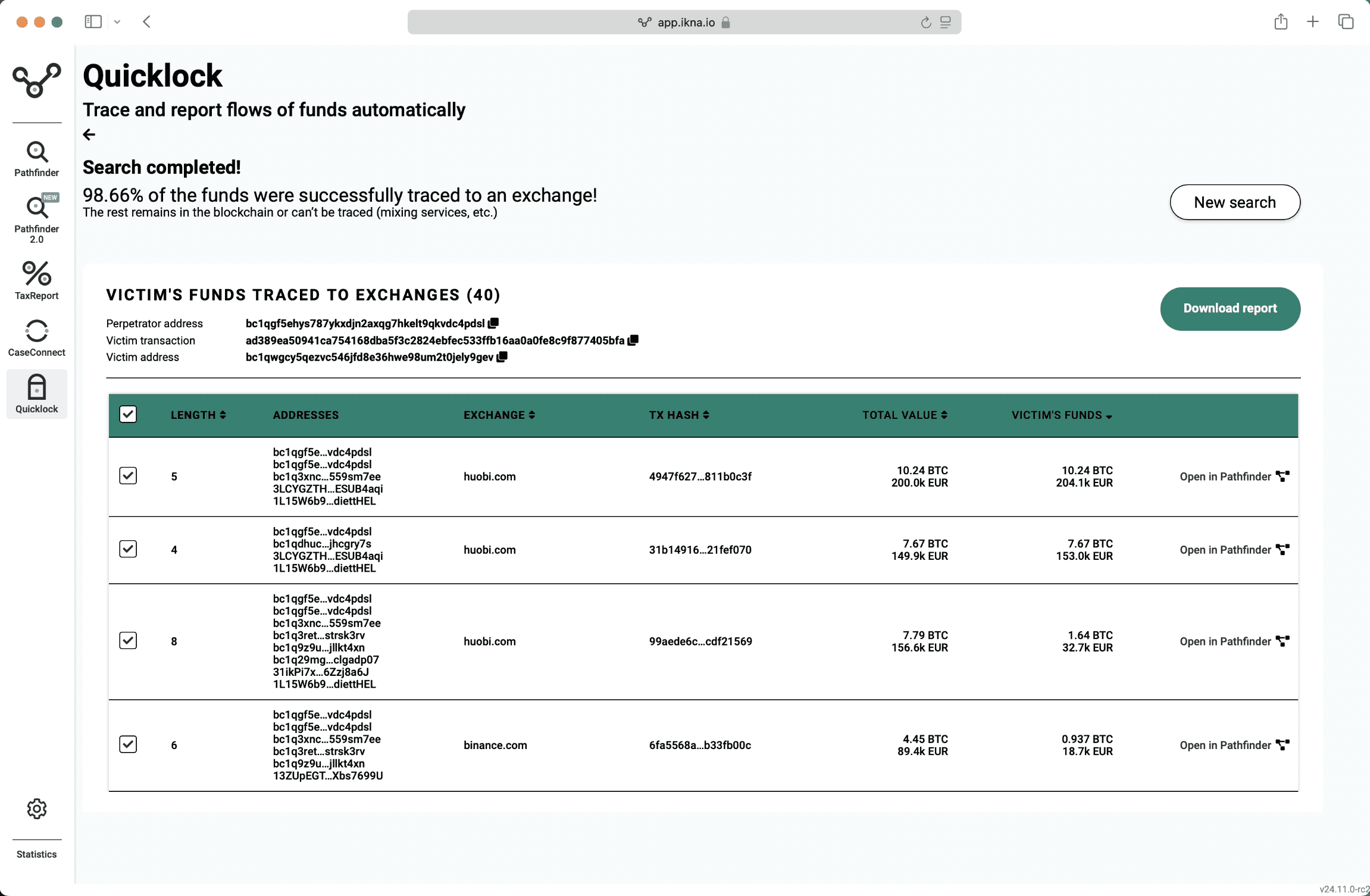Screen dimensions: 1370x896
Task: Go back using the arrow under the subtitle
Action: (x=89, y=134)
